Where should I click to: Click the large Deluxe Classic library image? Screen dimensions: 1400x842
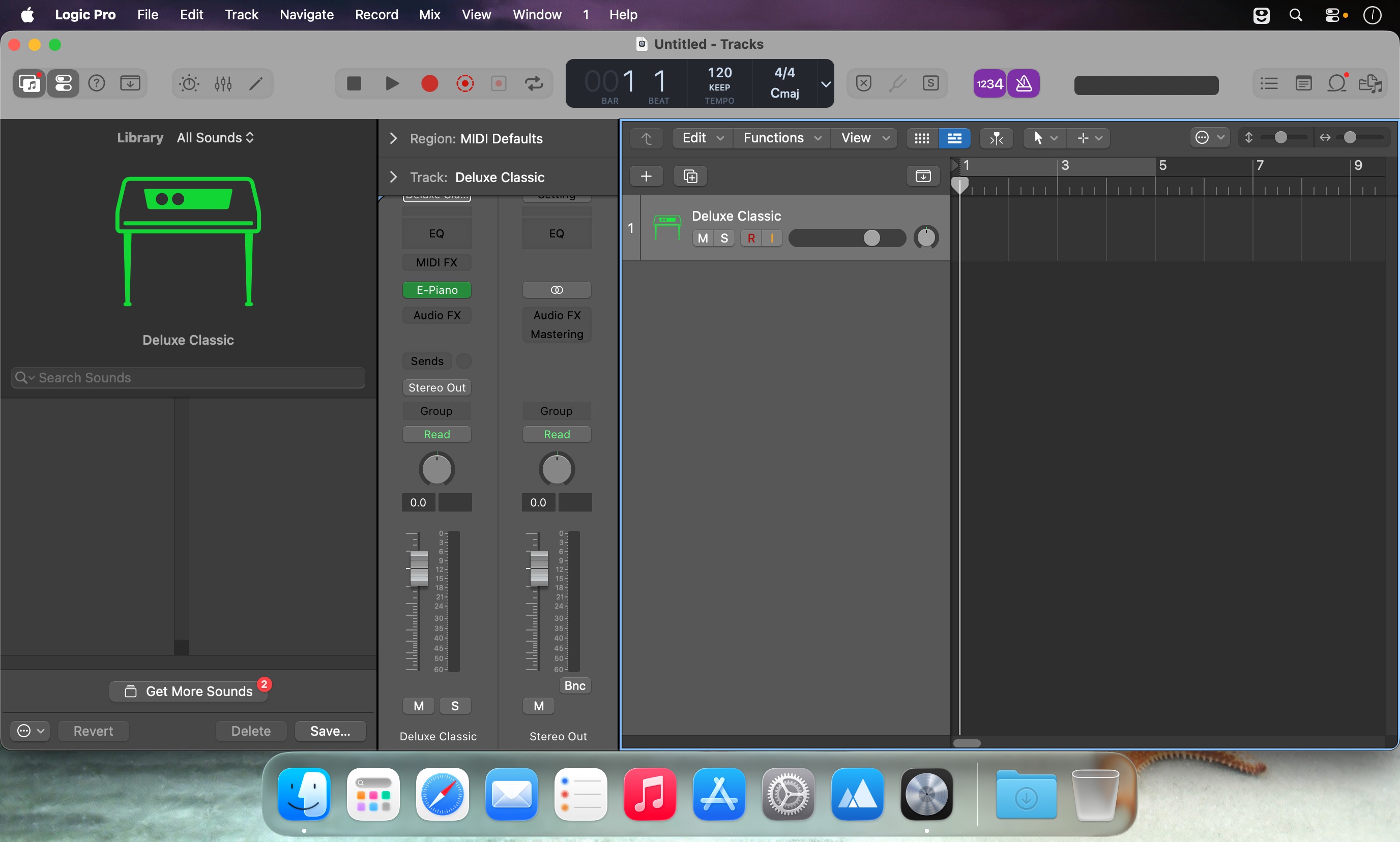188,242
